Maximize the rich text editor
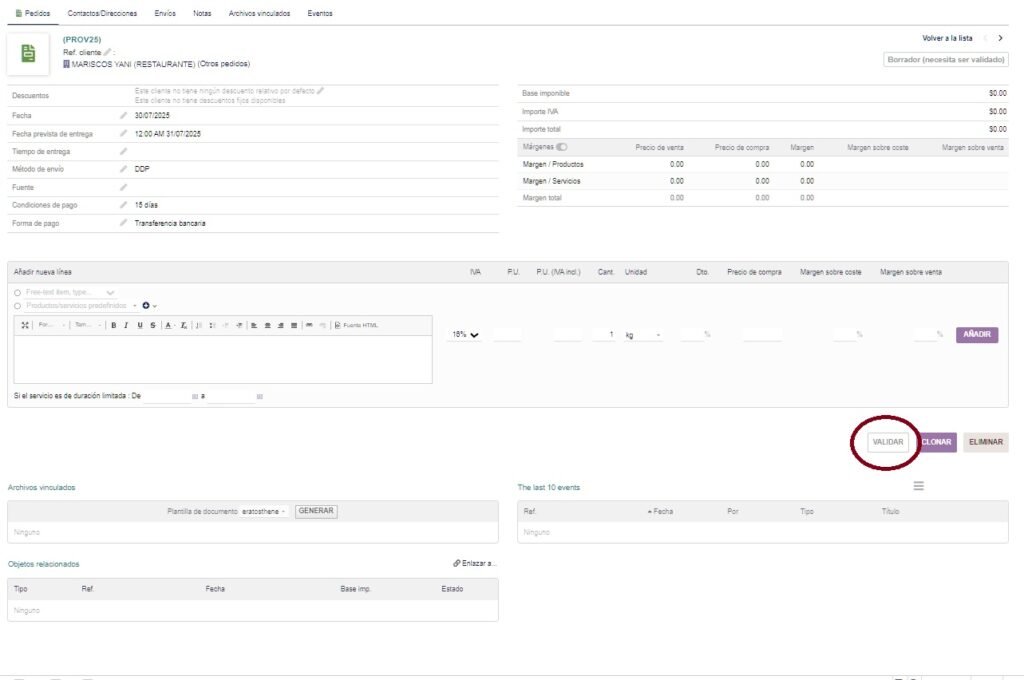Image resolution: width=1024 pixels, height=680 pixels. 26,325
